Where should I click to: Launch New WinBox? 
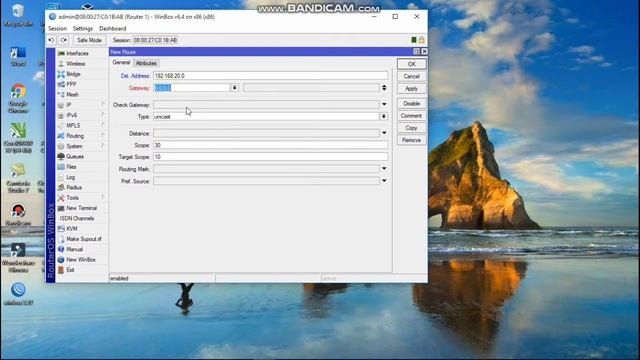(82, 260)
